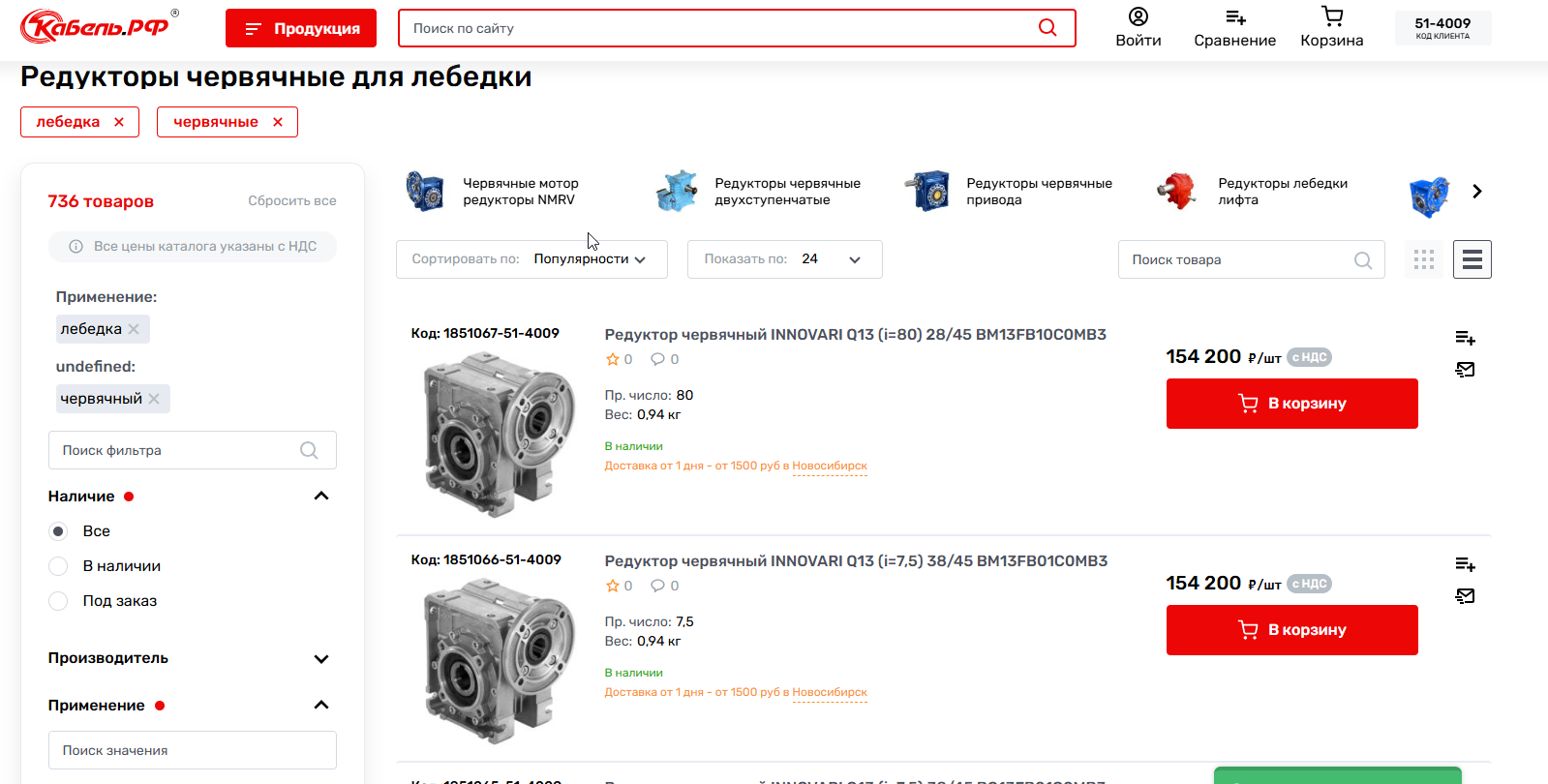
Task: Click the magnifier icon in site search
Action: click(1047, 28)
